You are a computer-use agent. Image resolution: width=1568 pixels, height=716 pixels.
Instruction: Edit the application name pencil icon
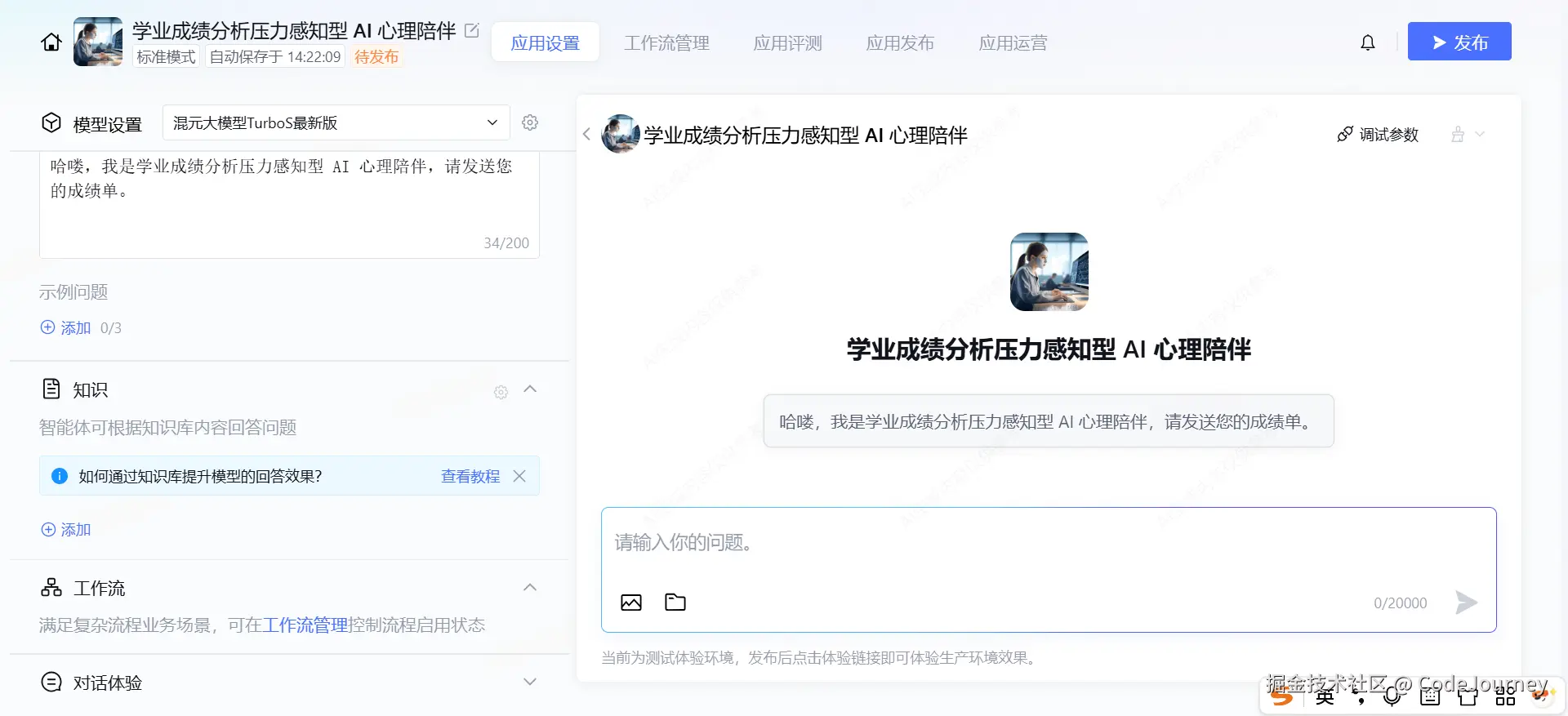[x=472, y=30]
